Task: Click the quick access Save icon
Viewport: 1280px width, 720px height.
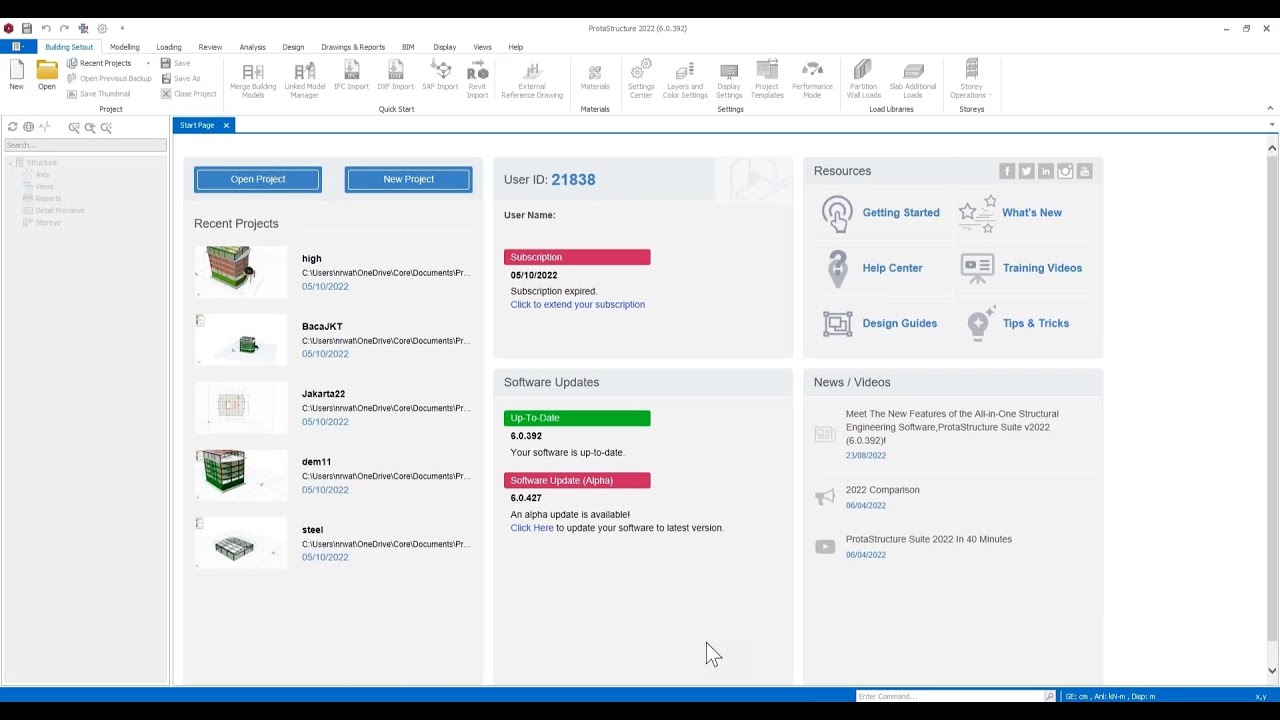Action: (27, 28)
